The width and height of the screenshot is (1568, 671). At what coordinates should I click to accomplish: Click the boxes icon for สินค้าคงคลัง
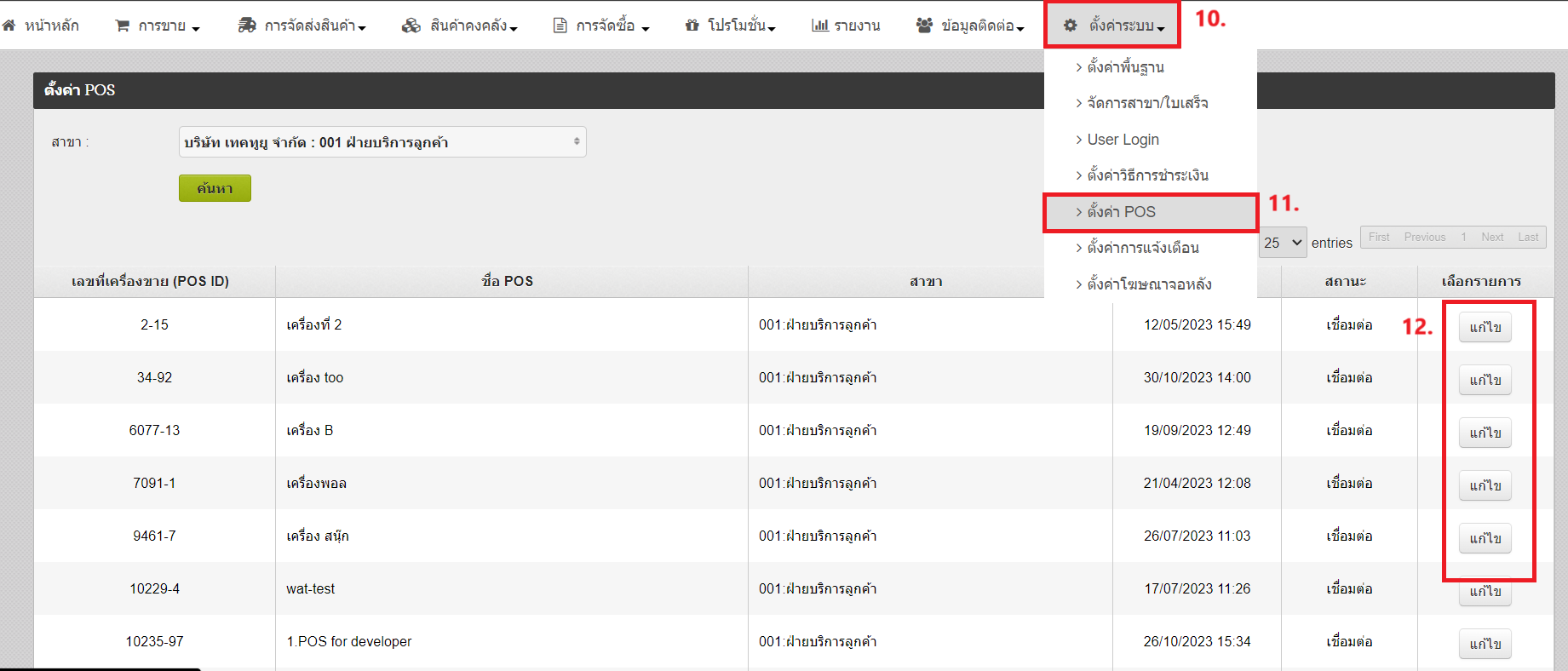(x=411, y=26)
